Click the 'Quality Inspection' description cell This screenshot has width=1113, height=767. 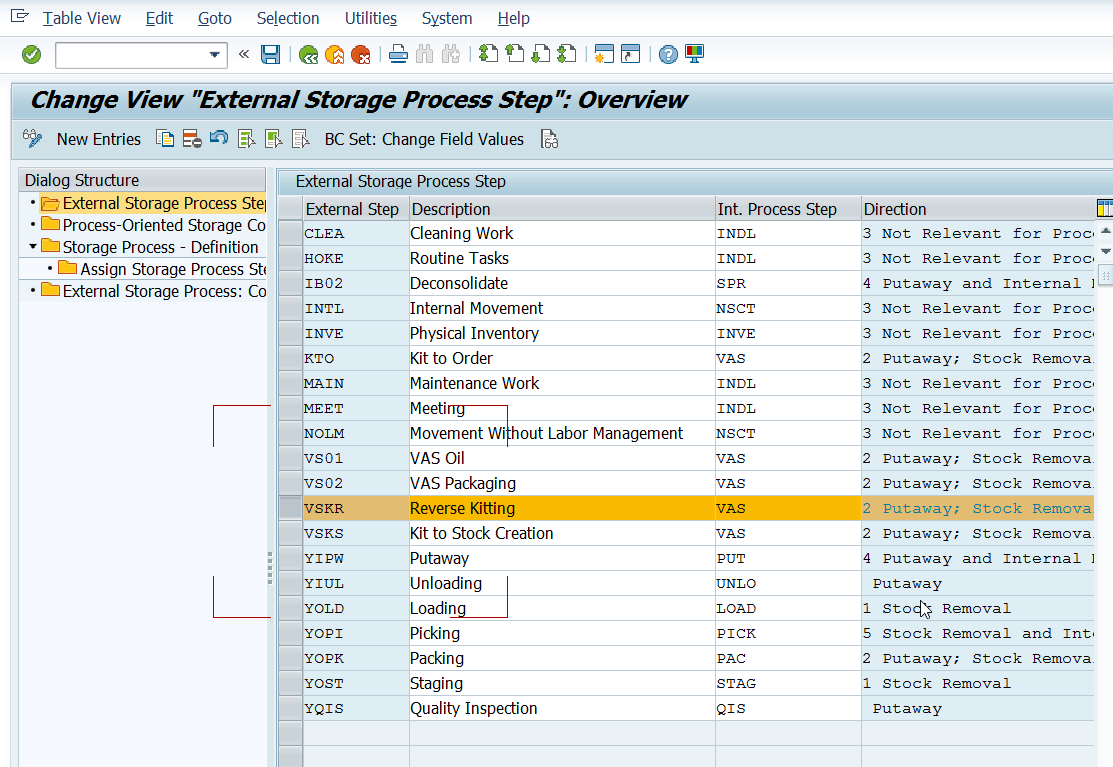tap(562, 708)
